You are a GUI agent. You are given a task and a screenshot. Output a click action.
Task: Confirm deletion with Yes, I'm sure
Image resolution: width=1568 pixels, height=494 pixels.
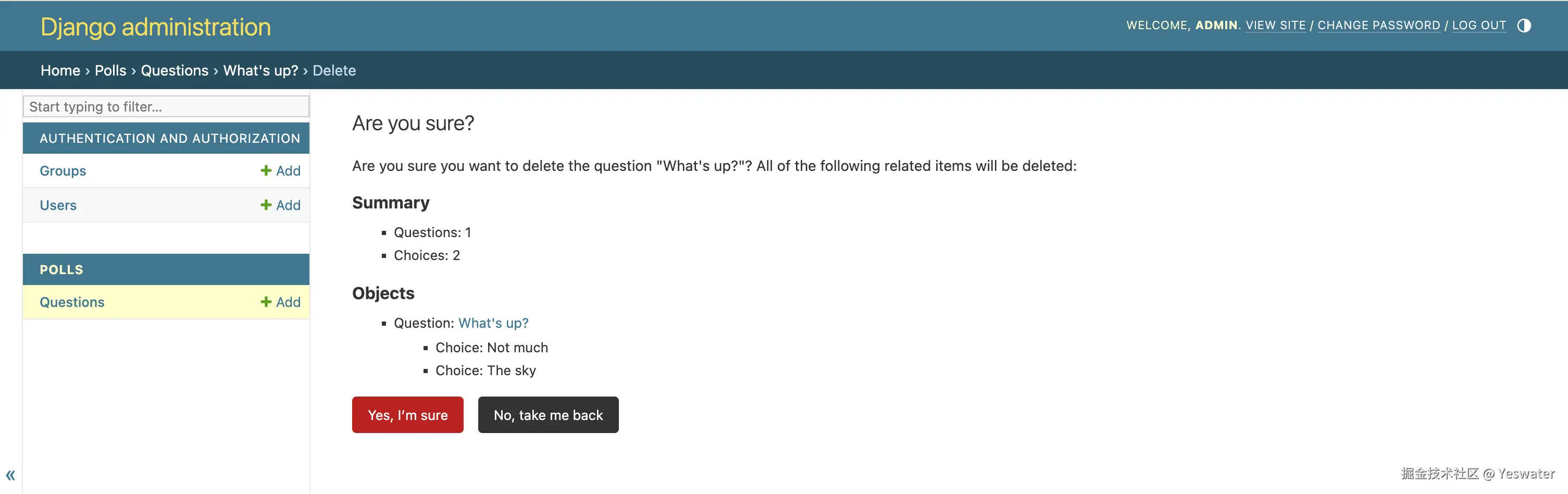click(407, 415)
